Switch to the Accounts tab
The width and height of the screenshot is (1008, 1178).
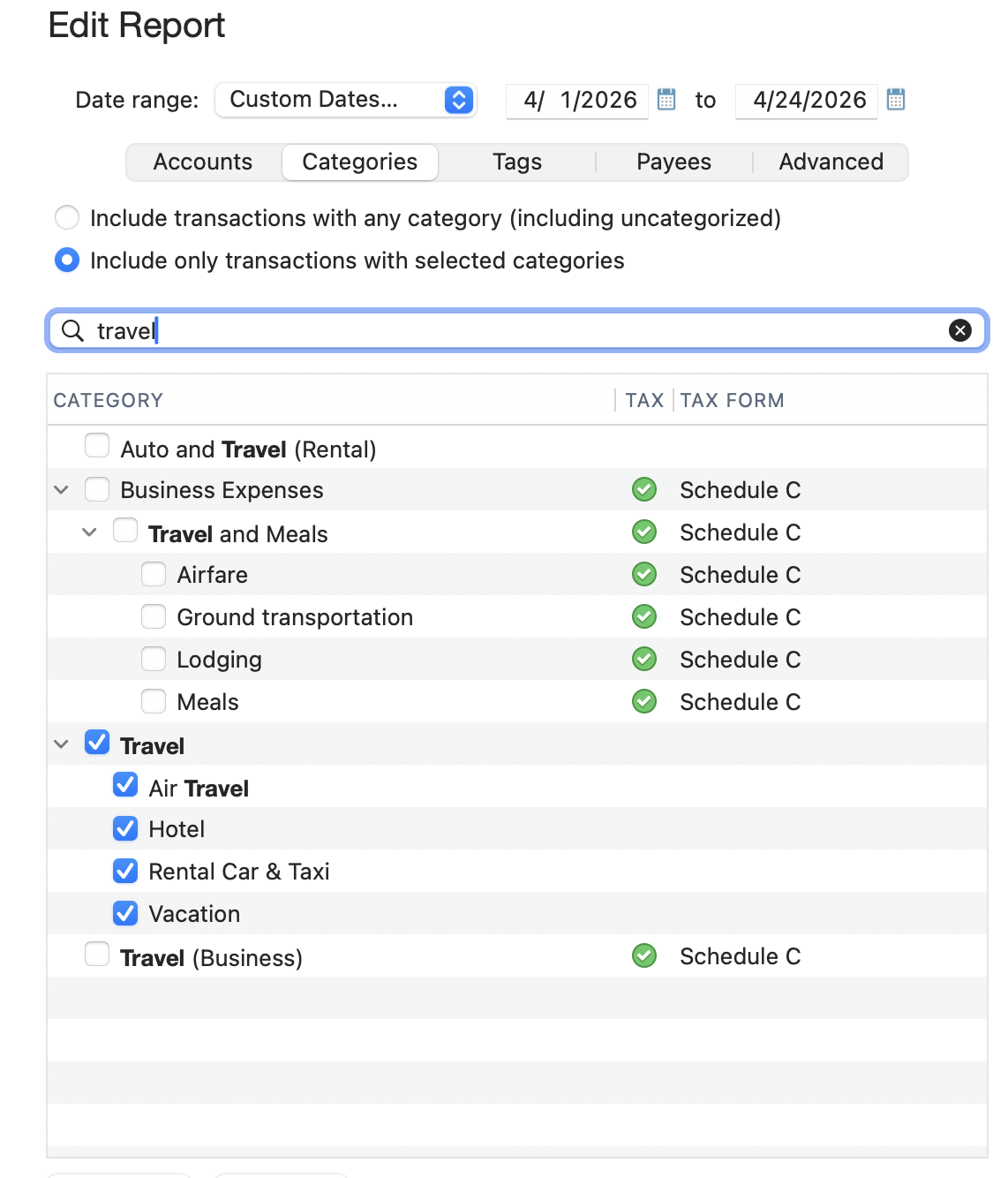(203, 162)
